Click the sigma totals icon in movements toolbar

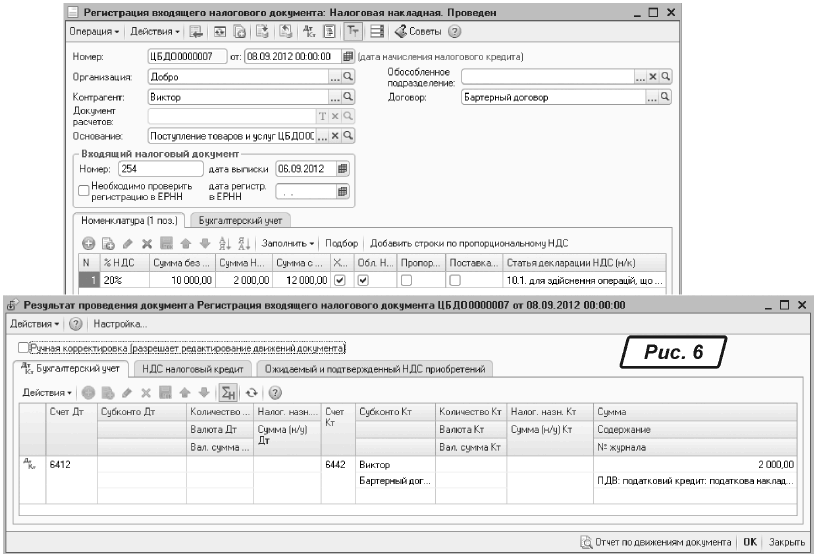225,391
